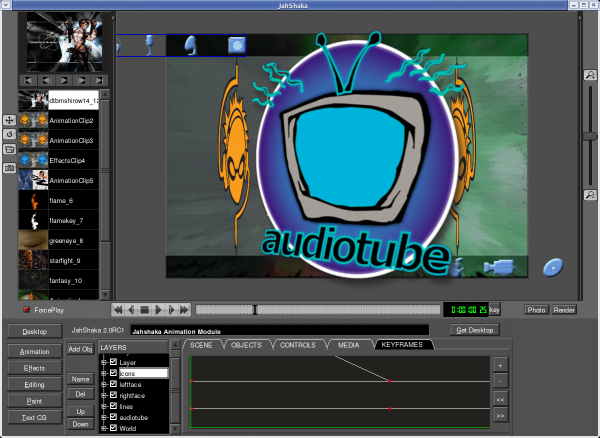The height and width of the screenshot is (438, 600).
Task: Open the Editing module
Action: [34, 384]
